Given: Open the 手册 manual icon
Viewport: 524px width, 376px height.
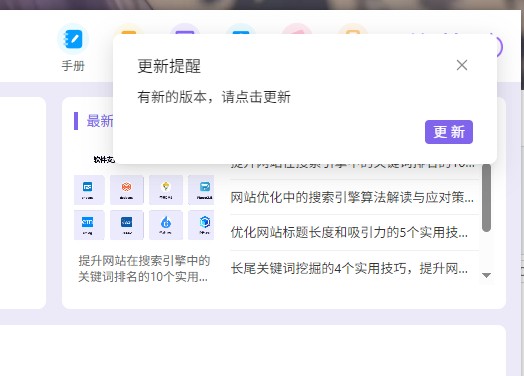Looking at the screenshot, I should pyautogui.click(x=73, y=39).
